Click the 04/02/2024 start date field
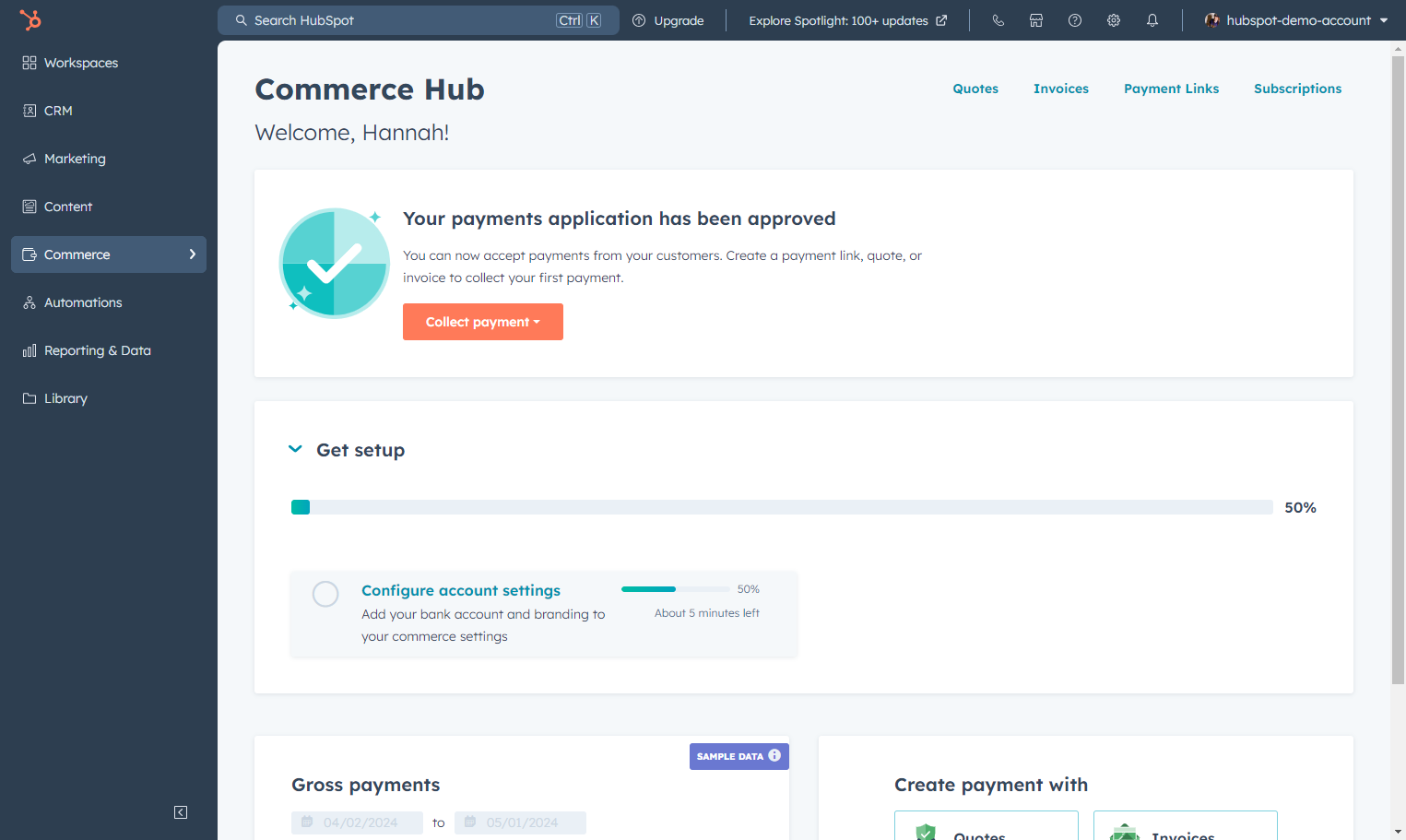Screen dimensions: 1406x840 (x=357, y=822)
